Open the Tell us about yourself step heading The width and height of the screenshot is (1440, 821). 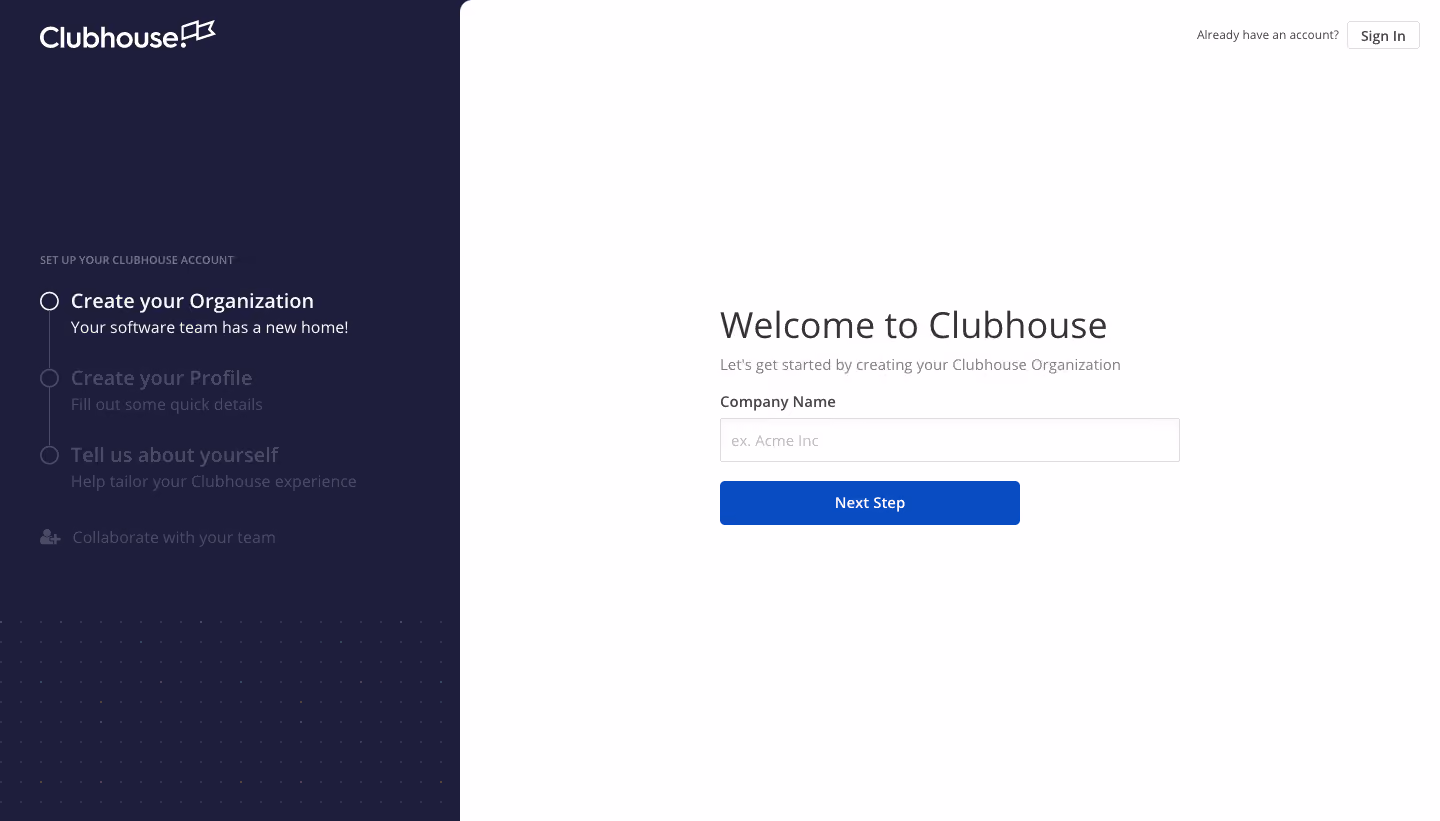(174, 455)
